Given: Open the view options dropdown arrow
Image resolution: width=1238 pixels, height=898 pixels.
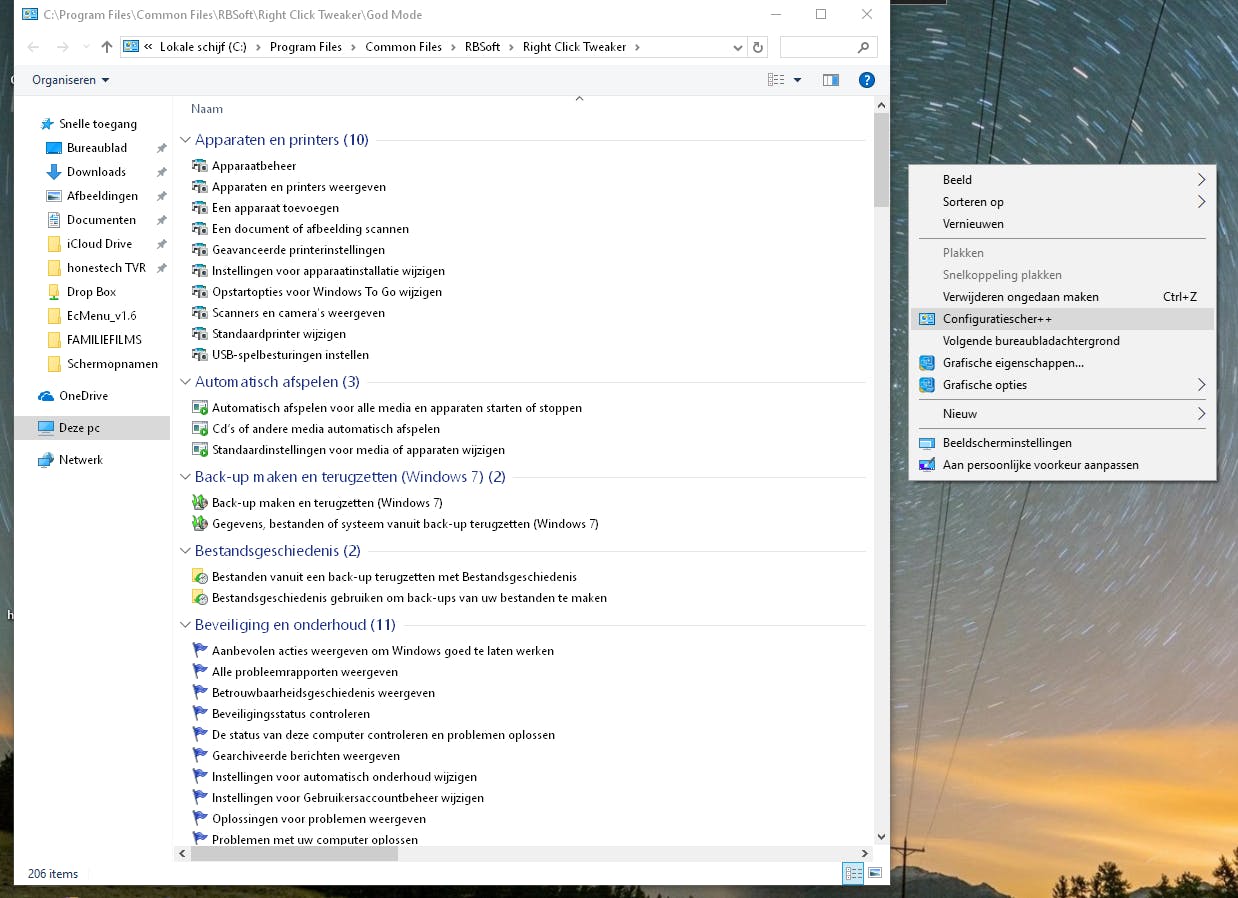Looking at the screenshot, I should [797, 80].
